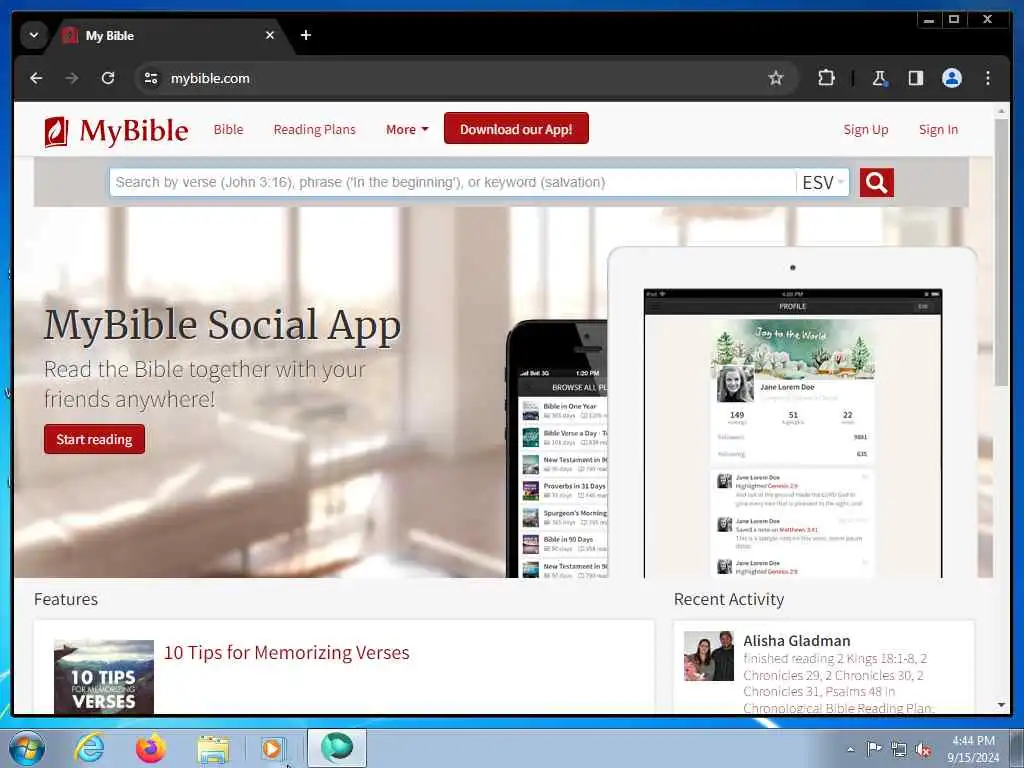Screen dimensions: 1024x768
Task: Click the Sign In link
Action: (x=938, y=129)
